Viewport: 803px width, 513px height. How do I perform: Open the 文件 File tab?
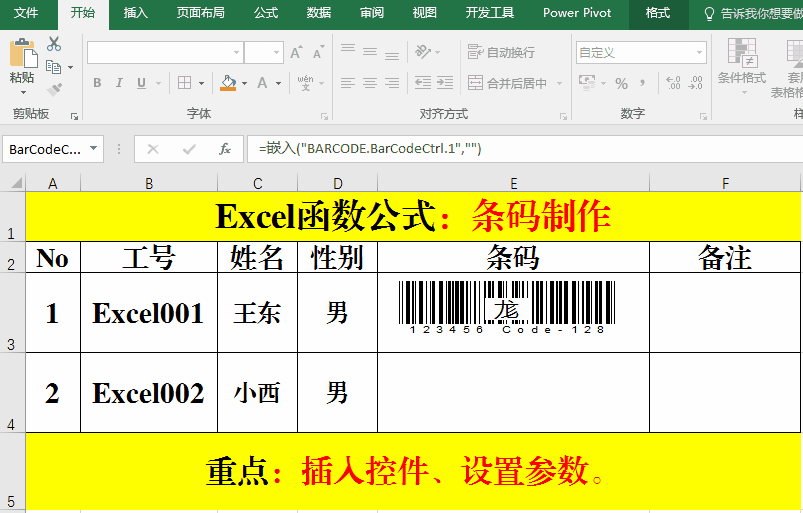click(26, 13)
